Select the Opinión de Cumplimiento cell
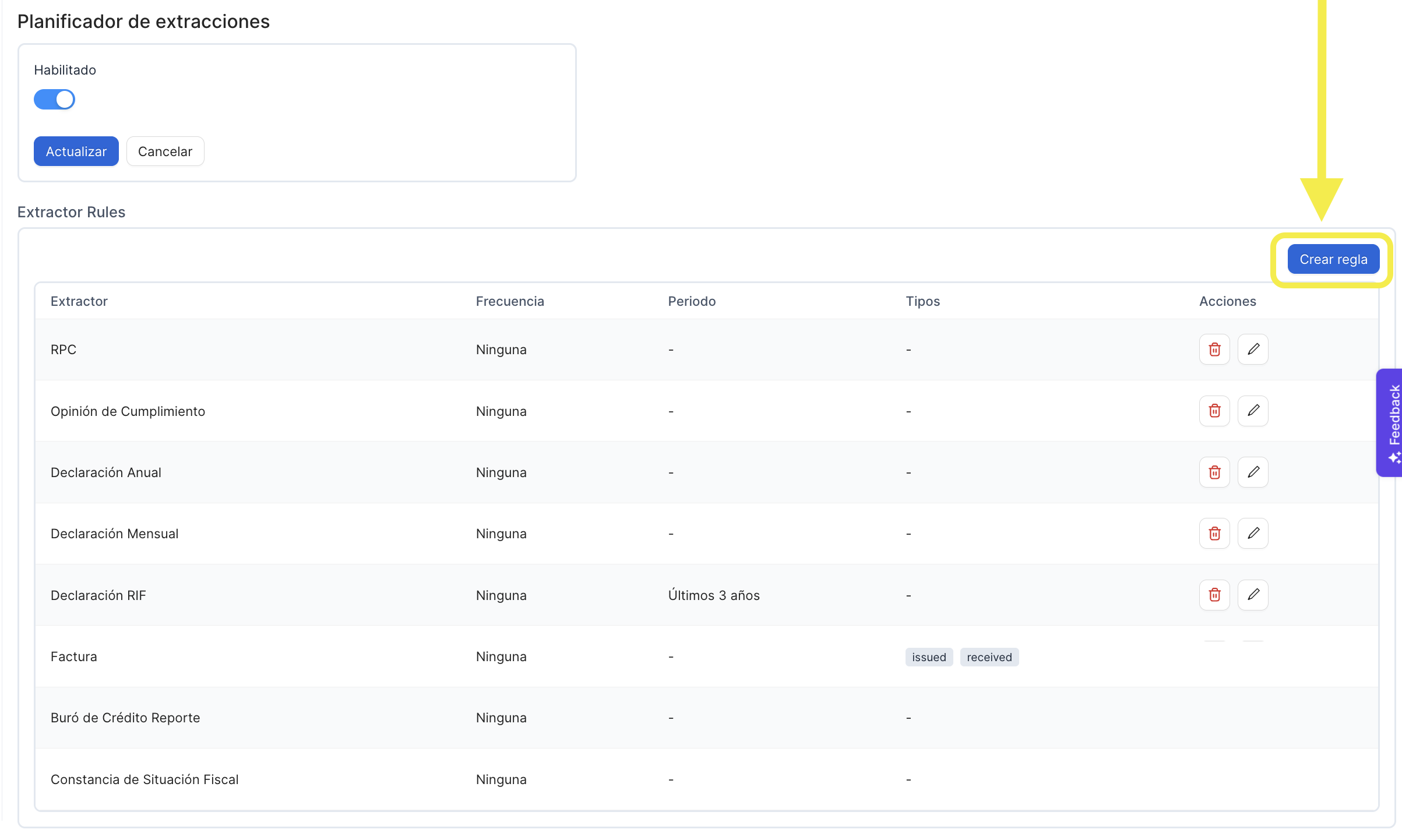The image size is (1402, 840). coord(128,411)
